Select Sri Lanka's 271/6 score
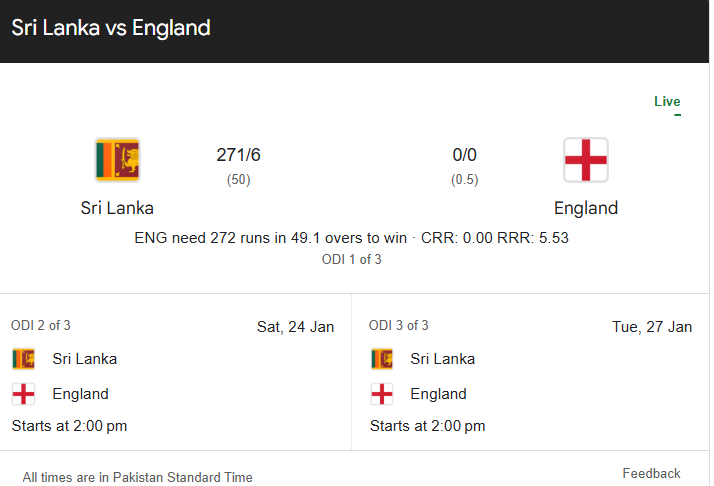The image size is (714, 486). pyautogui.click(x=238, y=155)
